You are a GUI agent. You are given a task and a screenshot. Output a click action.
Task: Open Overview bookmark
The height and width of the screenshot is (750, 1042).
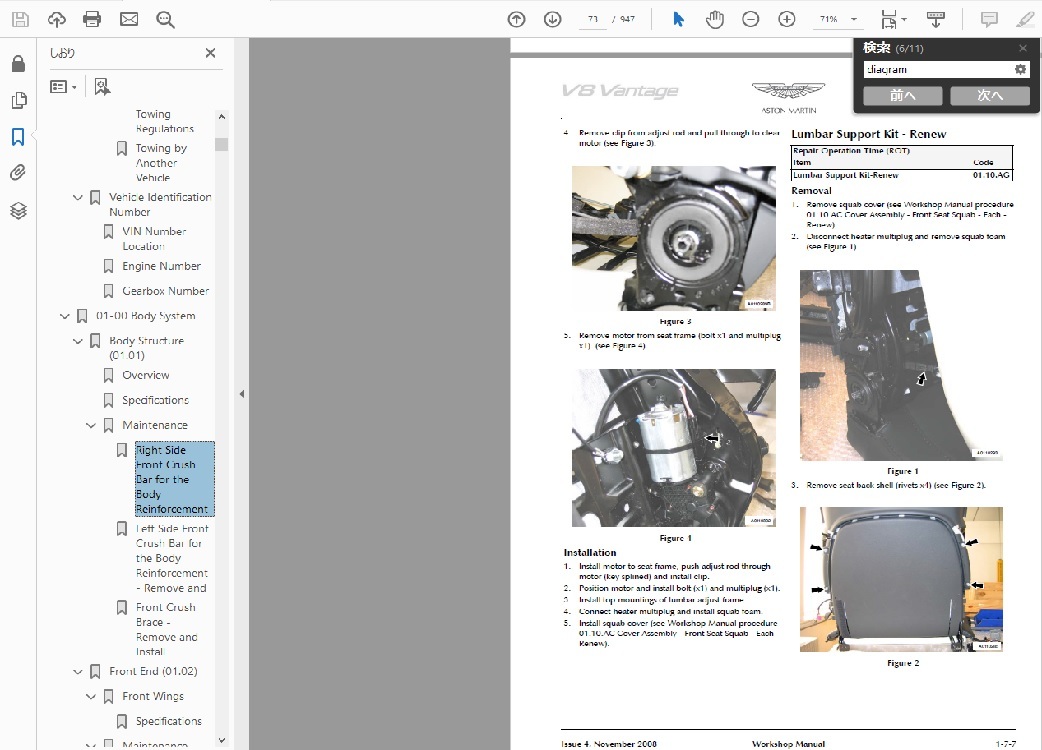[x=146, y=375]
